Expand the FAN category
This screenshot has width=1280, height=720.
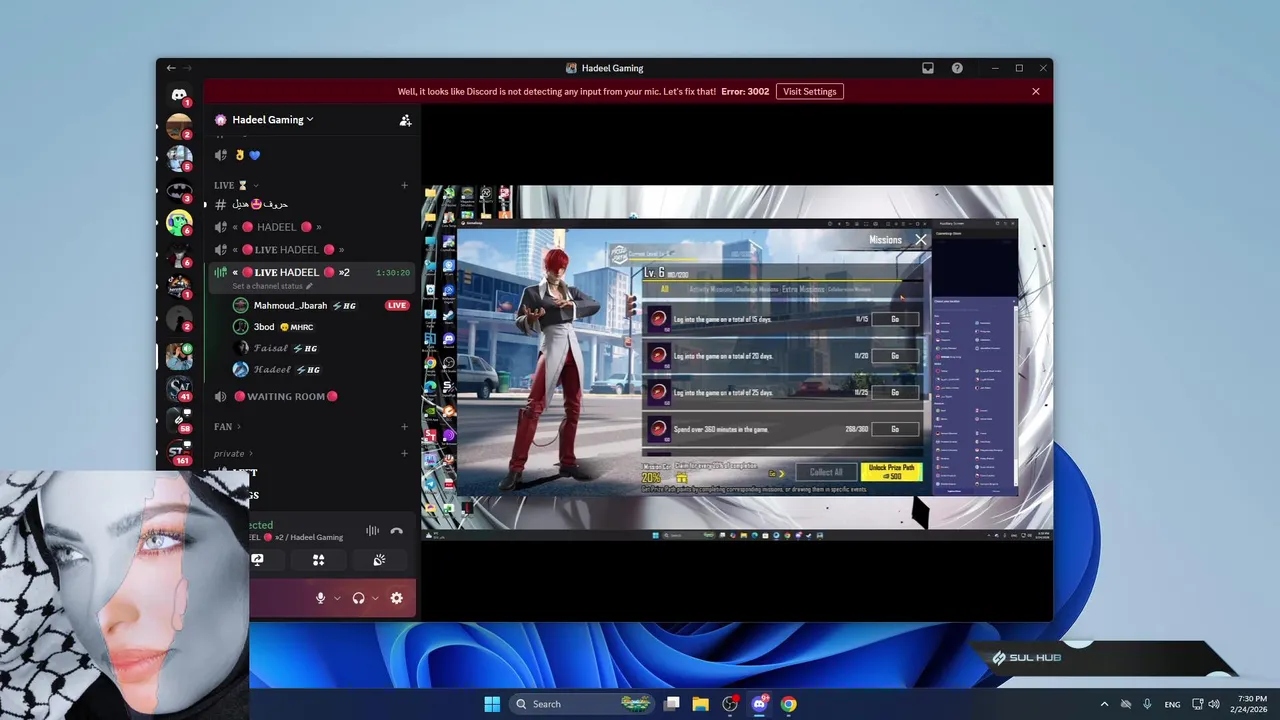pyautogui.click(x=227, y=426)
